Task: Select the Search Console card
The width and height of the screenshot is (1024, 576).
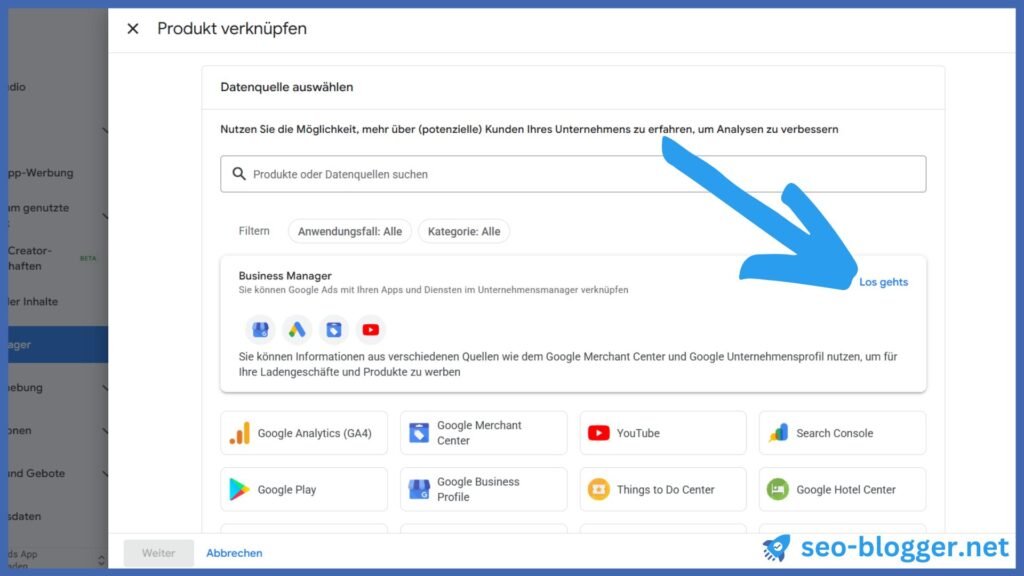Action: pyautogui.click(x=842, y=433)
